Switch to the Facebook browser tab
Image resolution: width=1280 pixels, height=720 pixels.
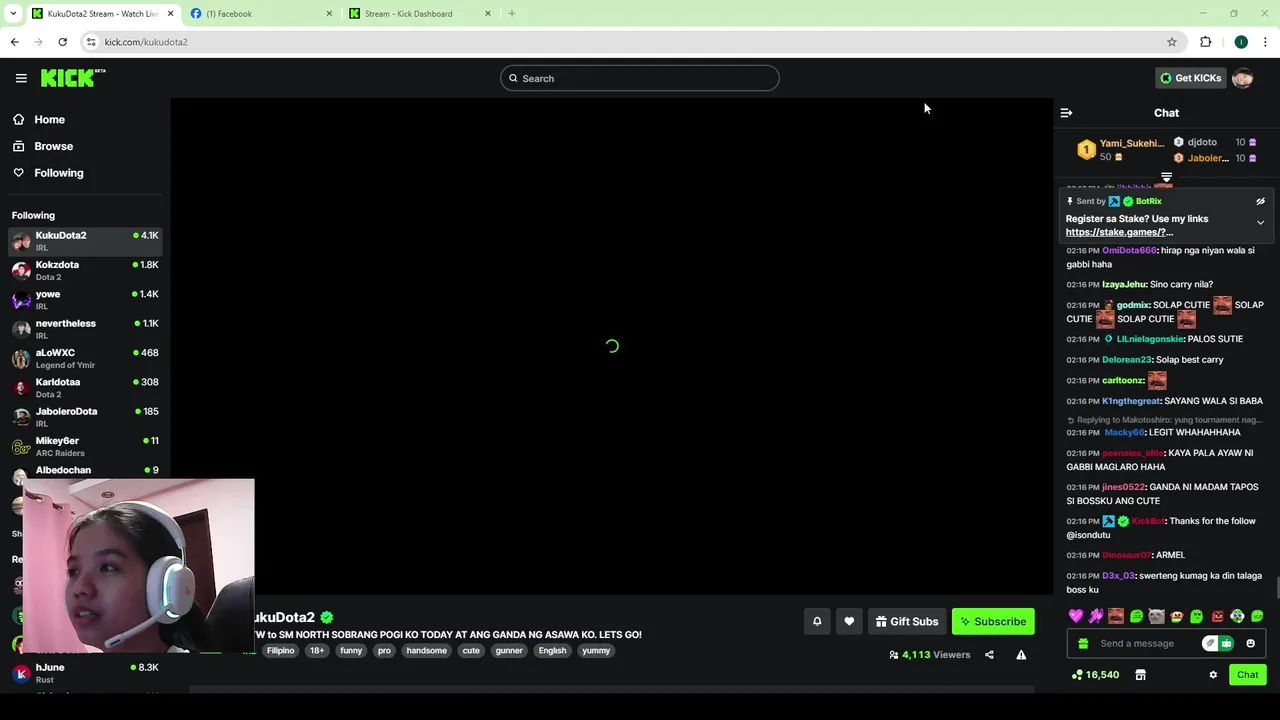coord(260,14)
